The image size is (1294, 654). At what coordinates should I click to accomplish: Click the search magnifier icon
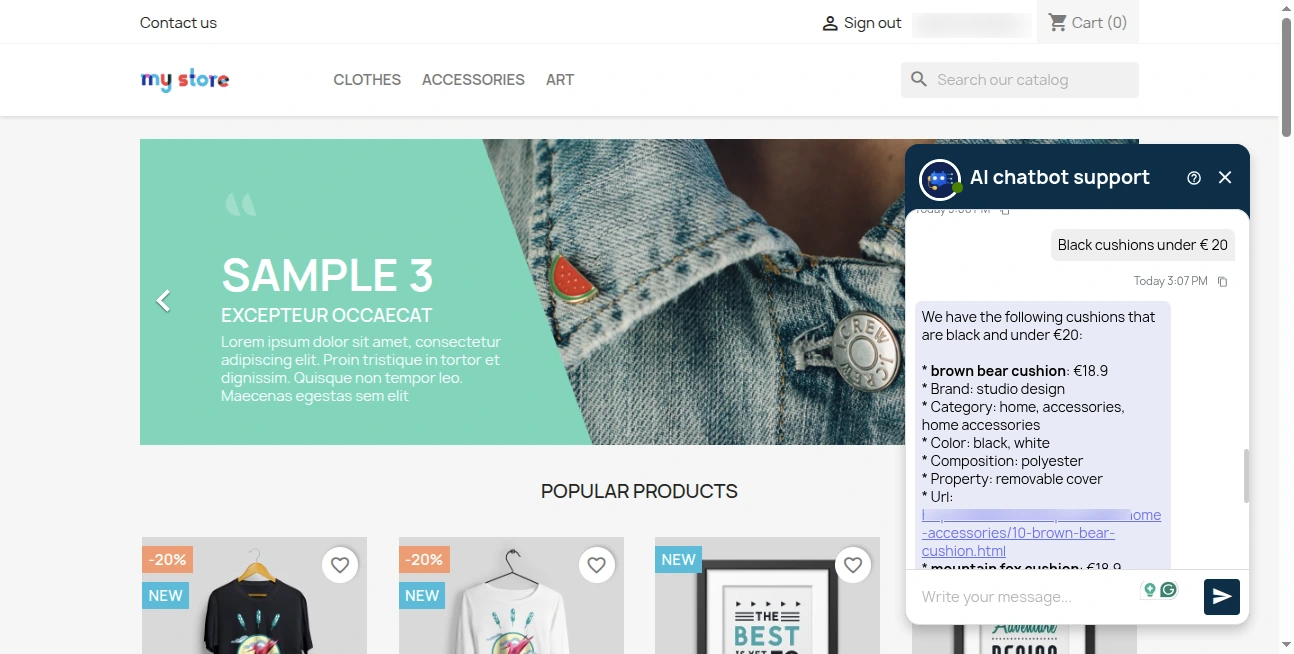click(x=919, y=80)
